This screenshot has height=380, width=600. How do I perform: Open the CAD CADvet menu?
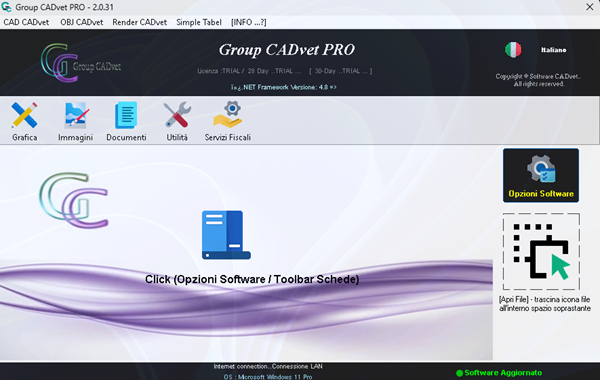(x=26, y=22)
